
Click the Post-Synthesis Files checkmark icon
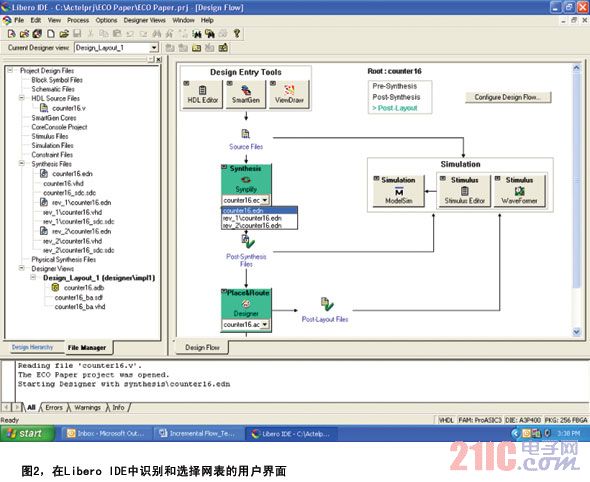pos(248,241)
